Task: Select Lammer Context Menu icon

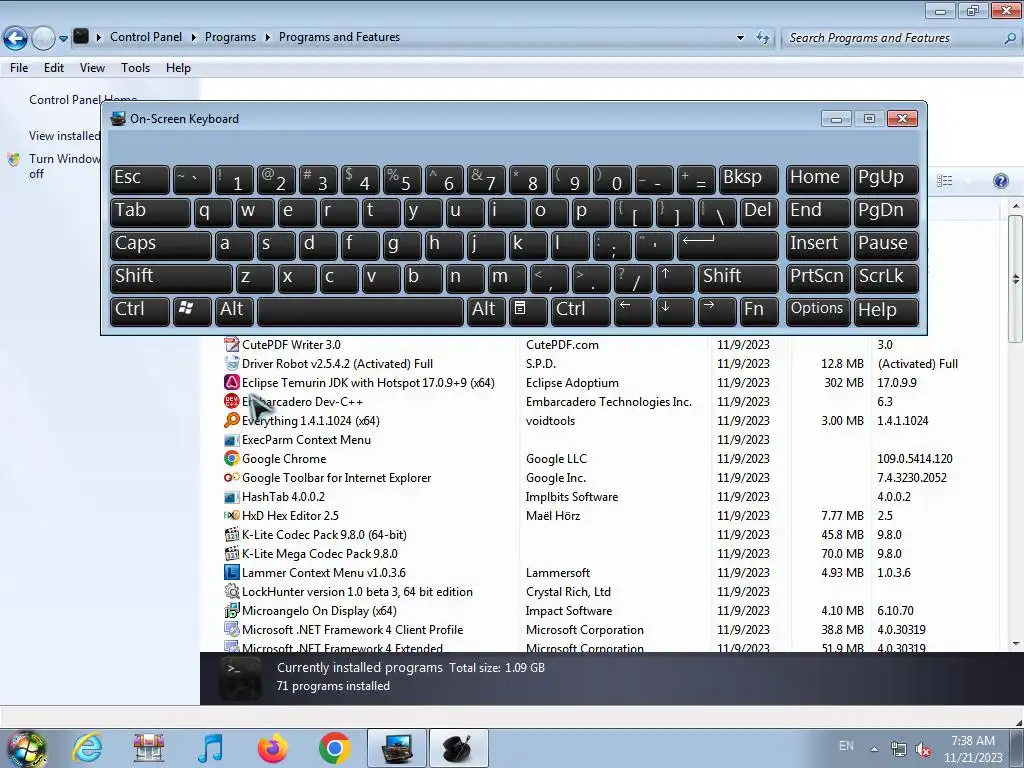Action: pos(231,572)
